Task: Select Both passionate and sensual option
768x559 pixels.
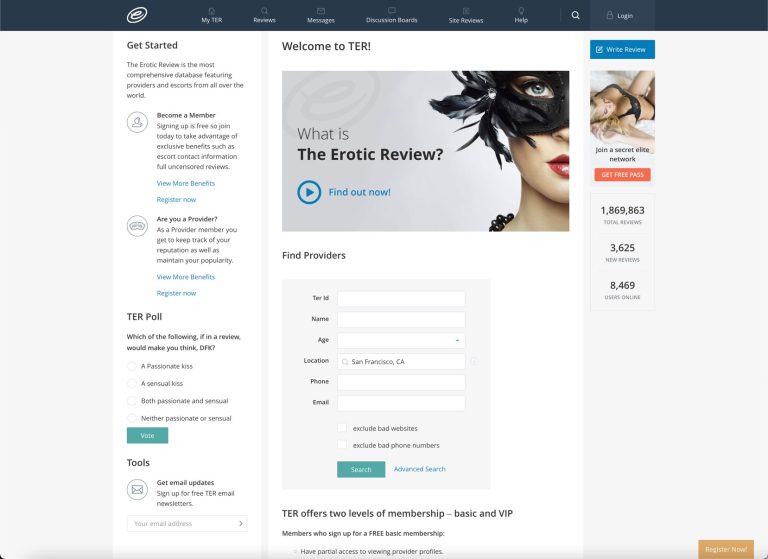Action: (x=131, y=401)
